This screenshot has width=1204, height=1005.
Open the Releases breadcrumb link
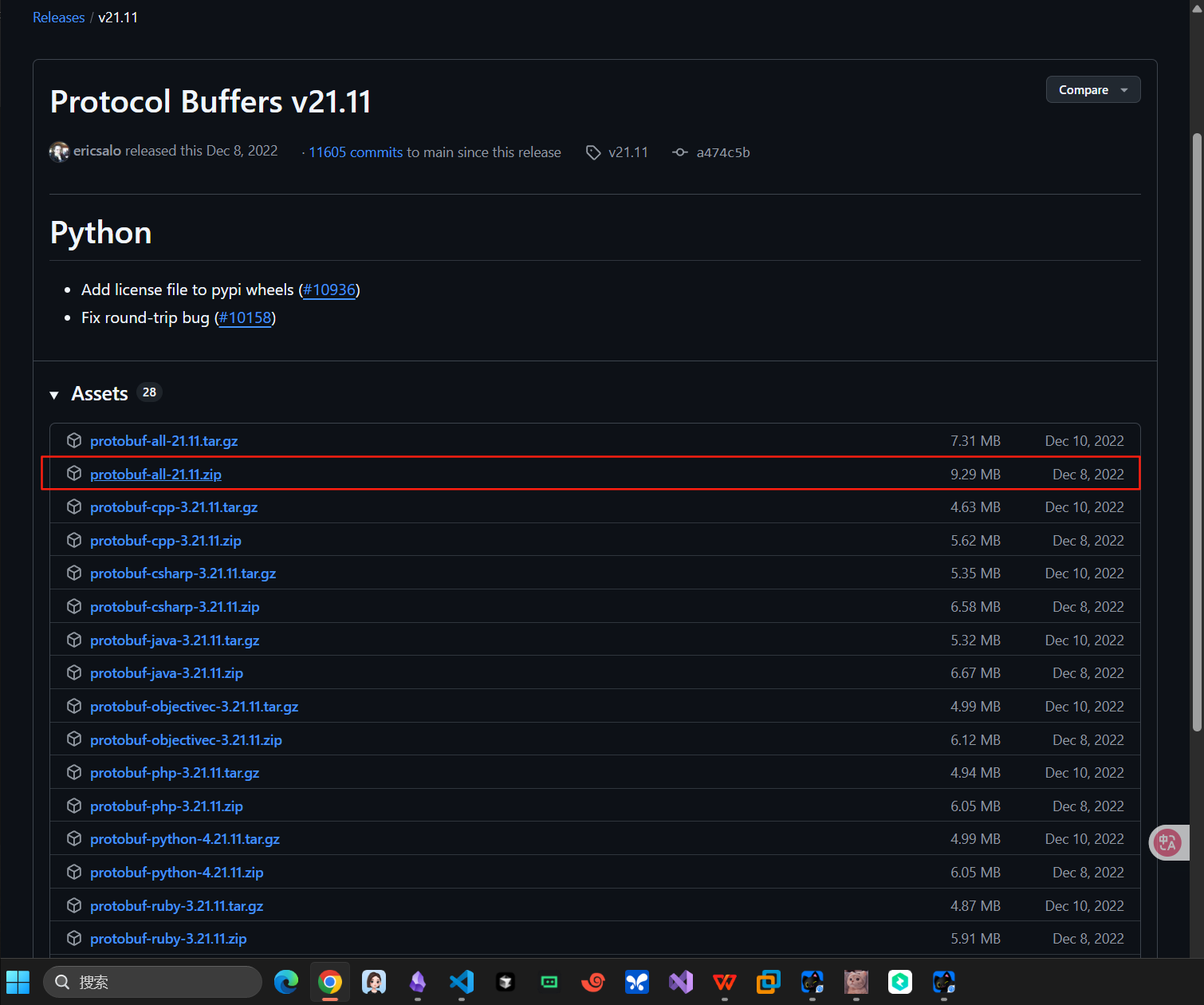(x=58, y=18)
